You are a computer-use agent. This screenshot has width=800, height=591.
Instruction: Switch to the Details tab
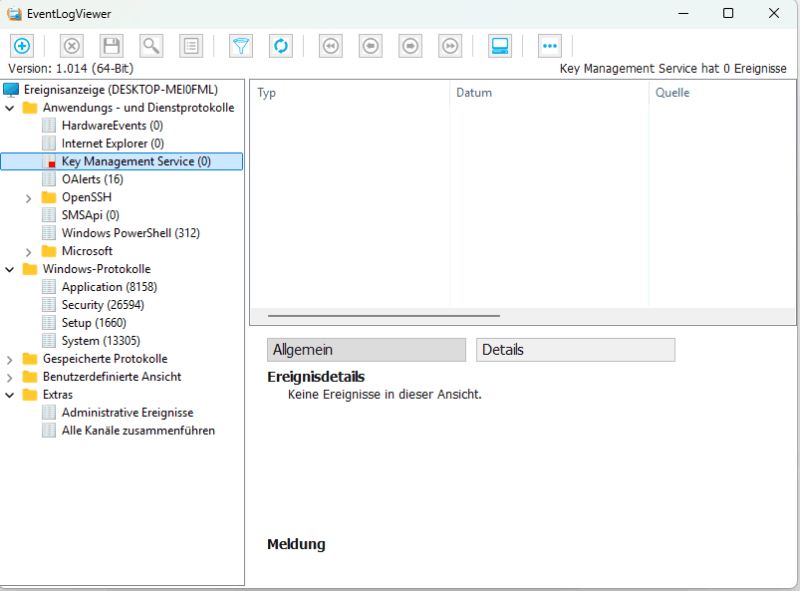tap(576, 350)
